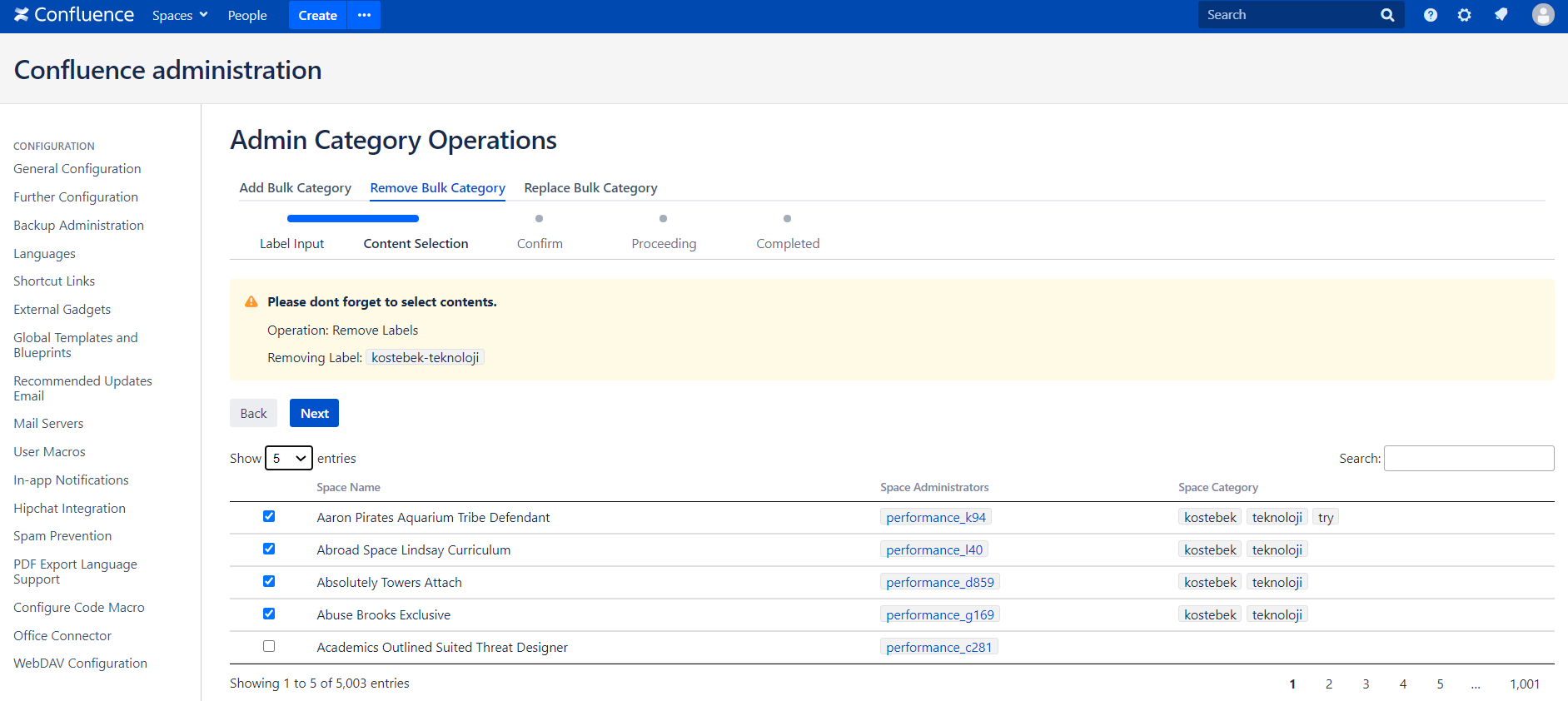
Task: Open performance_g169 administrator link
Action: (x=940, y=614)
